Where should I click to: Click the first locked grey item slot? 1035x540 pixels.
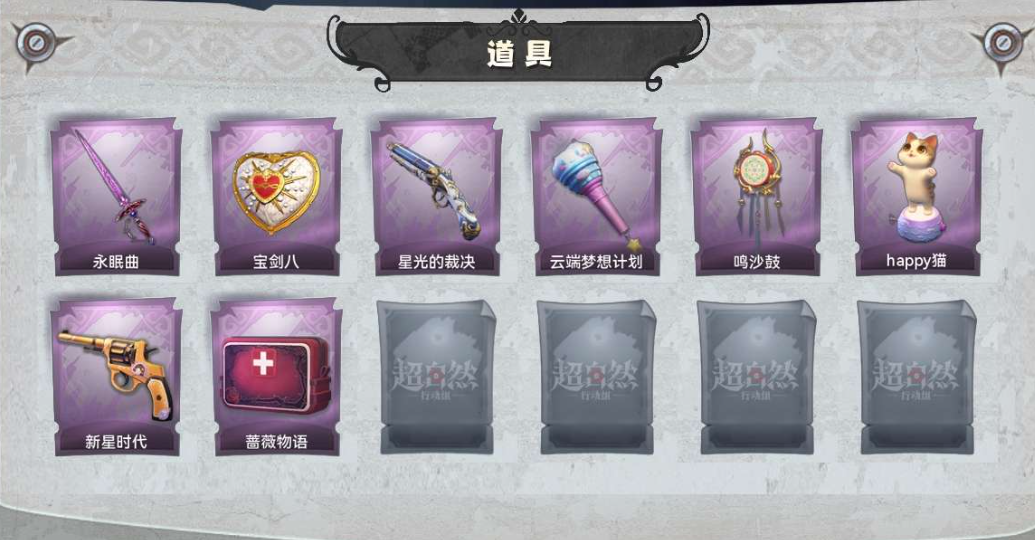tap(436, 377)
